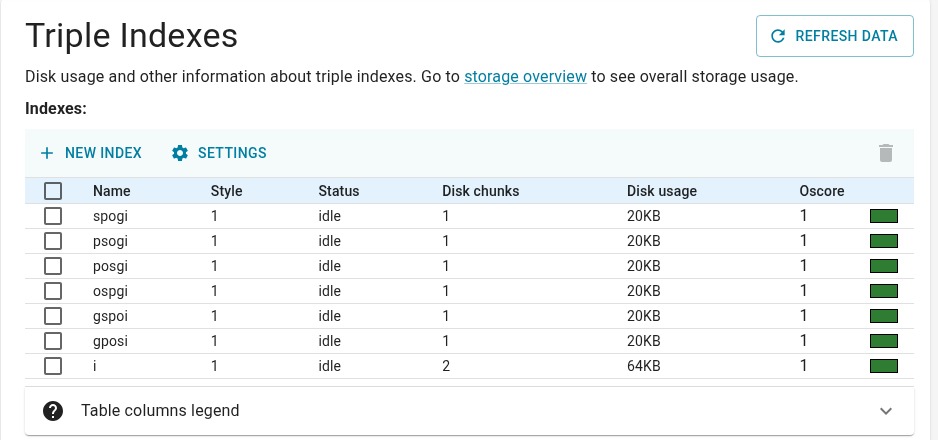Click the gspoi green Oscore swatch
Image resolution: width=938 pixels, height=440 pixels.
point(884,316)
